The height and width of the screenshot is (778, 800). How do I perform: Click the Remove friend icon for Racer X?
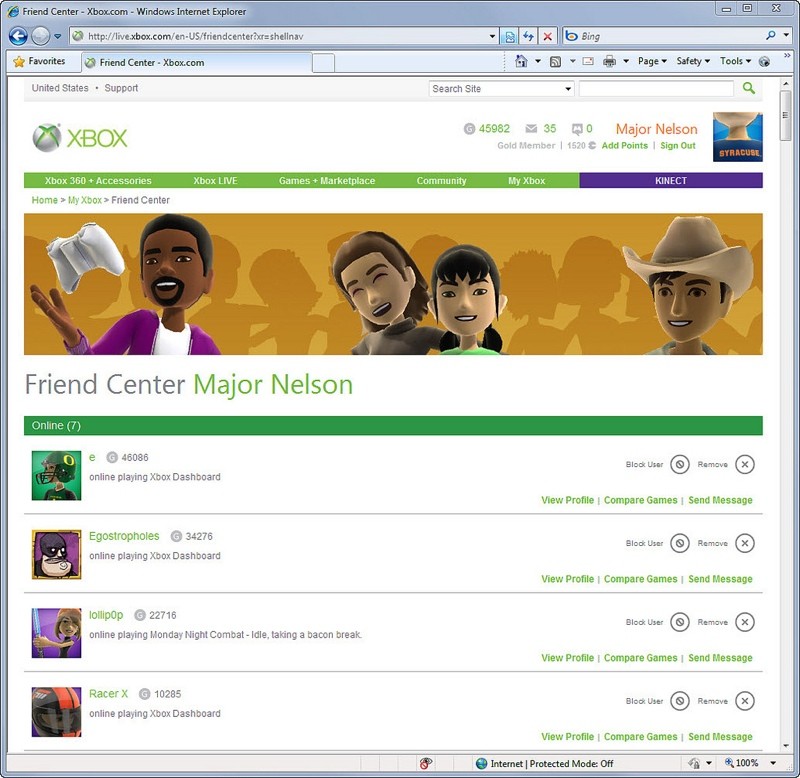coord(744,701)
